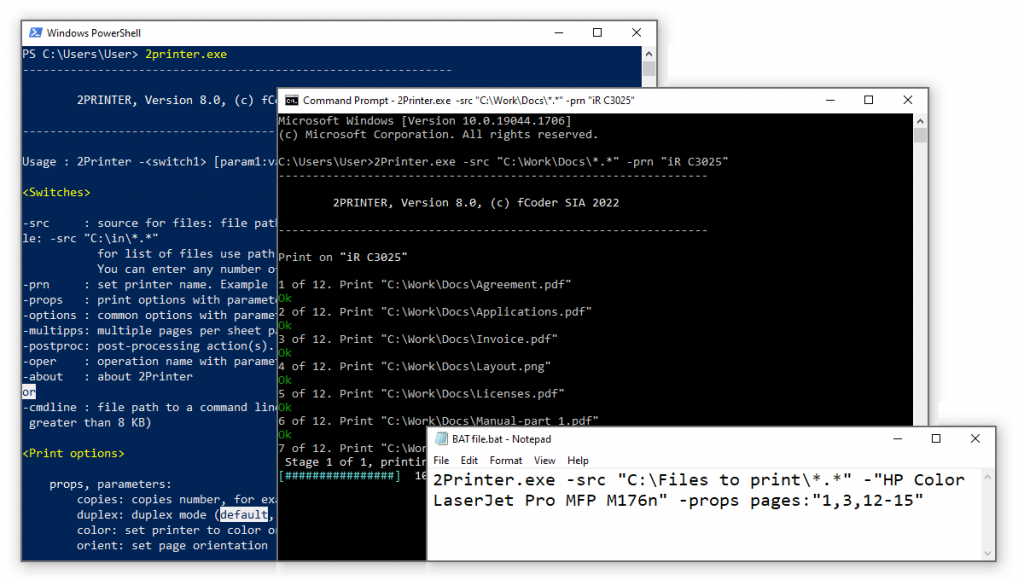Image resolution: width=1024 pixels, height=580 pixels.
Task: Minimize the Notepad window
Action: 895,439
